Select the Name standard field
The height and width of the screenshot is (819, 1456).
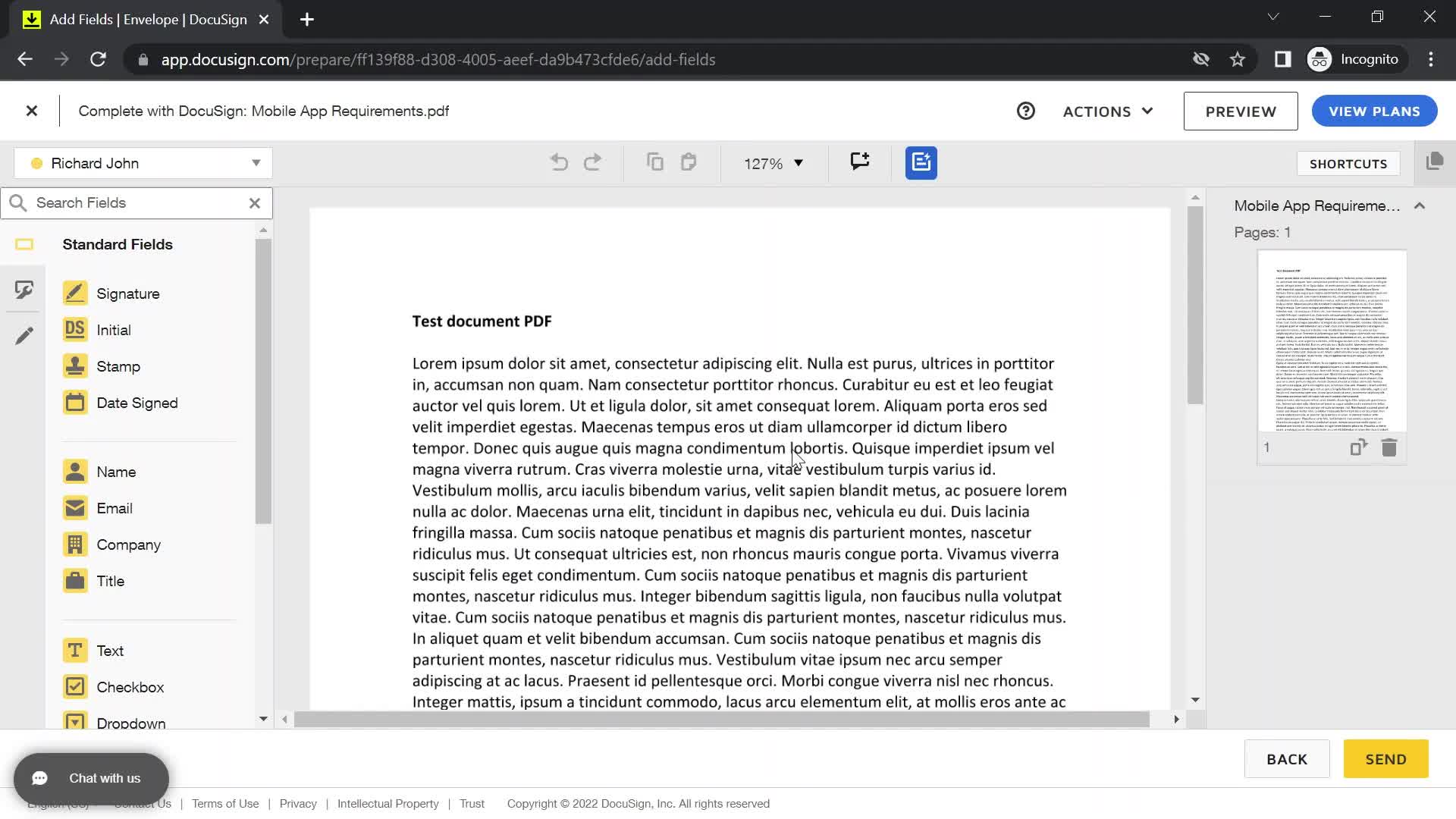[x=116, y=472]
